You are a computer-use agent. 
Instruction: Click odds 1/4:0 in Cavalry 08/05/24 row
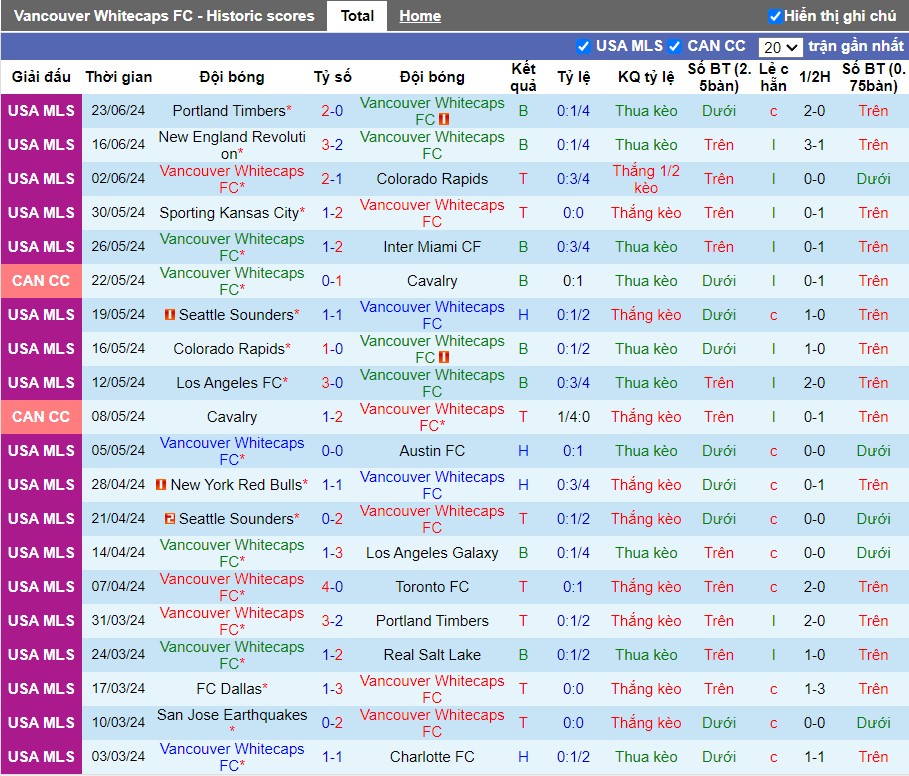coord(573,417)
